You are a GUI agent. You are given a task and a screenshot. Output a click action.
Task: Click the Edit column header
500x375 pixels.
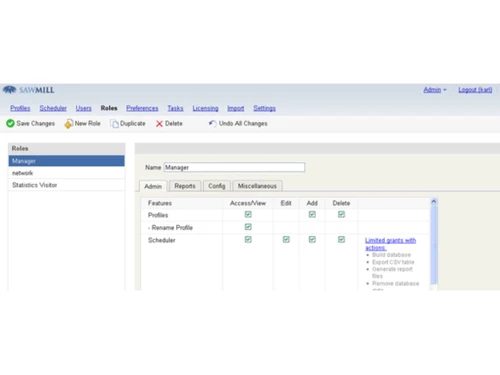286,203
